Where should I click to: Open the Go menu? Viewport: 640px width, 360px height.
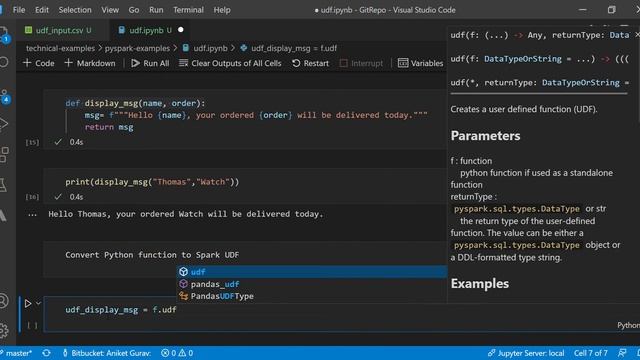134,10
